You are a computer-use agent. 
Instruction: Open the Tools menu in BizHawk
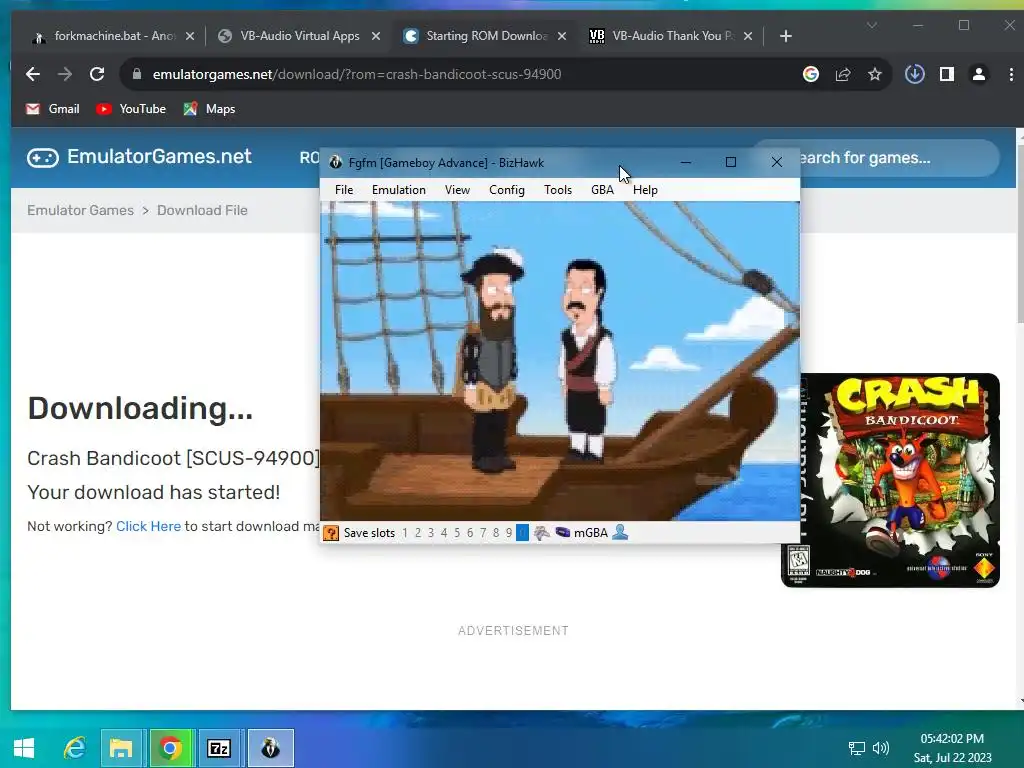click(558, 190)
